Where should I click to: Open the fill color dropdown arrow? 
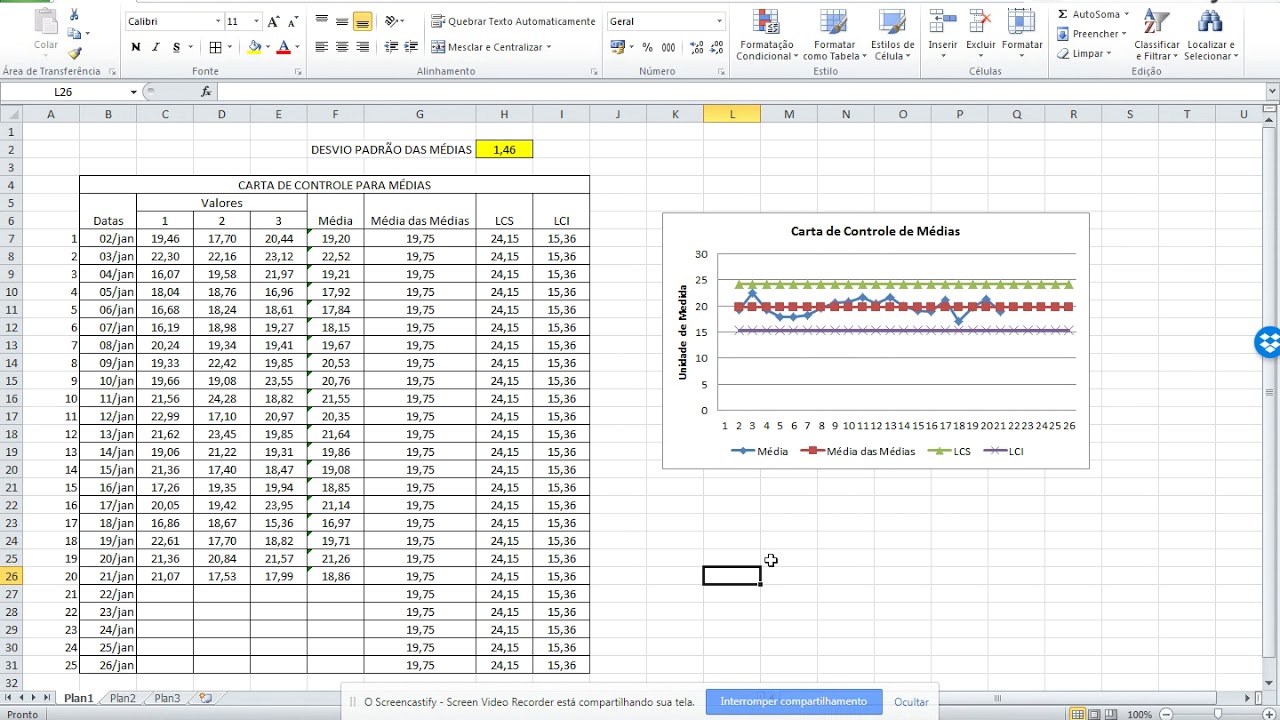[x=269, y=47]
